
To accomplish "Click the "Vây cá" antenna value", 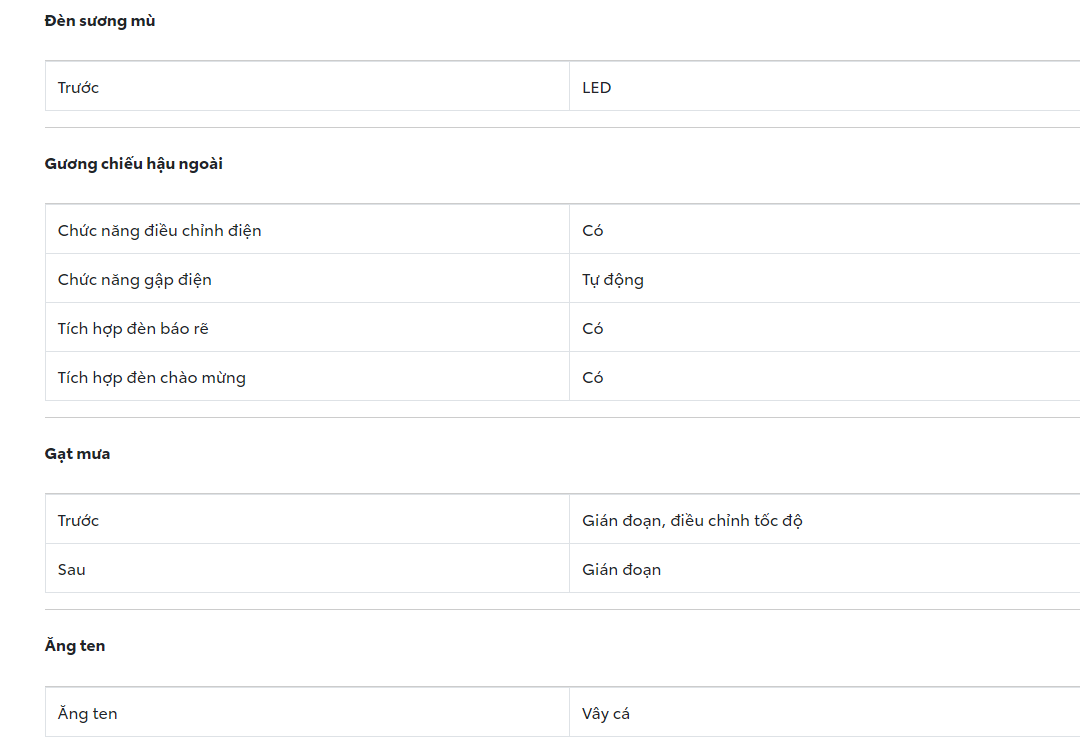I will click(606, 714).
